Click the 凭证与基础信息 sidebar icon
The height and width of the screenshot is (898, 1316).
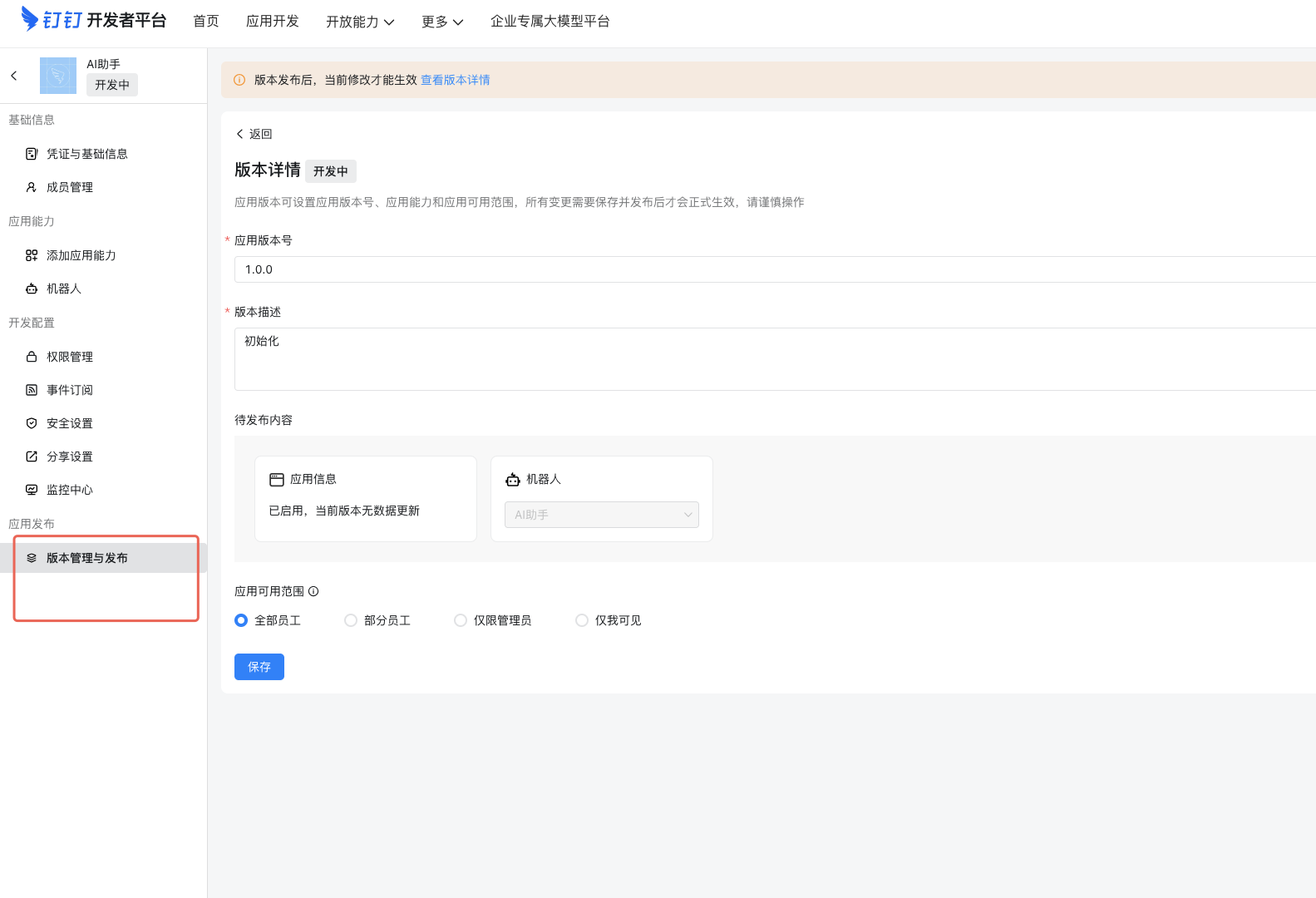coord(32,154)
